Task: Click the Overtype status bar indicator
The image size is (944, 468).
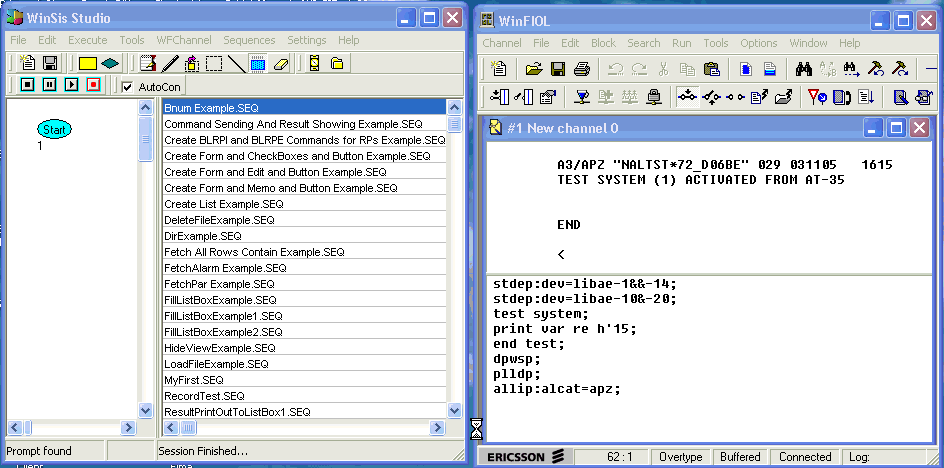Action: (681, 457)
